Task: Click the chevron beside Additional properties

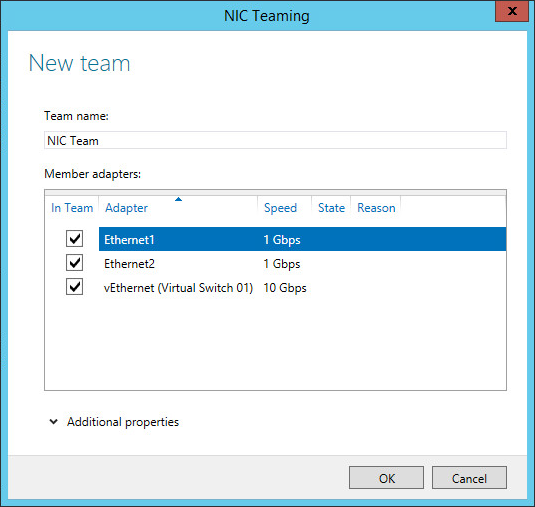Action: coord(54,422)
